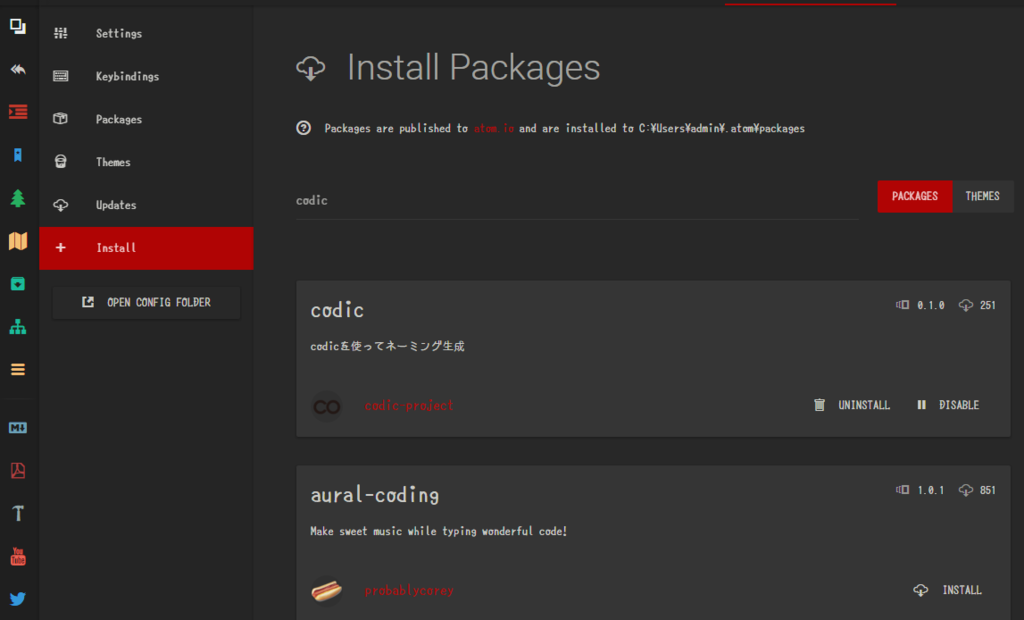The image size is (1024, 620).
Task: Click the red indent list icon
Action: click(18, 112)
